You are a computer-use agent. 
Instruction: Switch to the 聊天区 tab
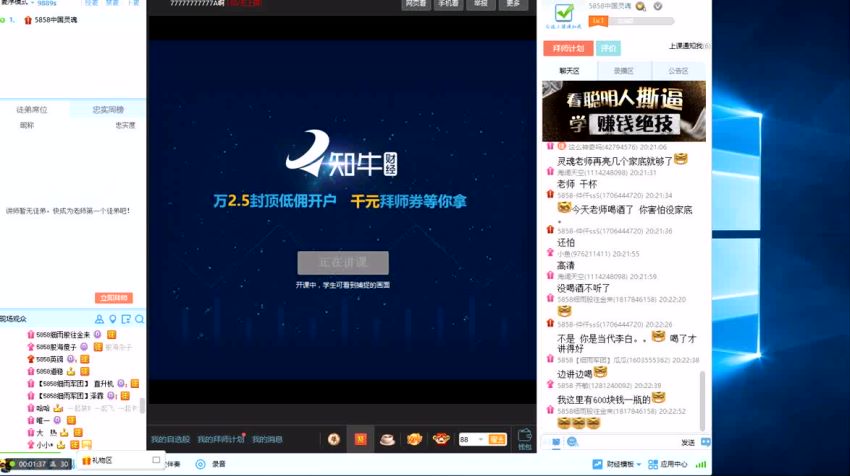pyautogui.click(x=569, y=71)
